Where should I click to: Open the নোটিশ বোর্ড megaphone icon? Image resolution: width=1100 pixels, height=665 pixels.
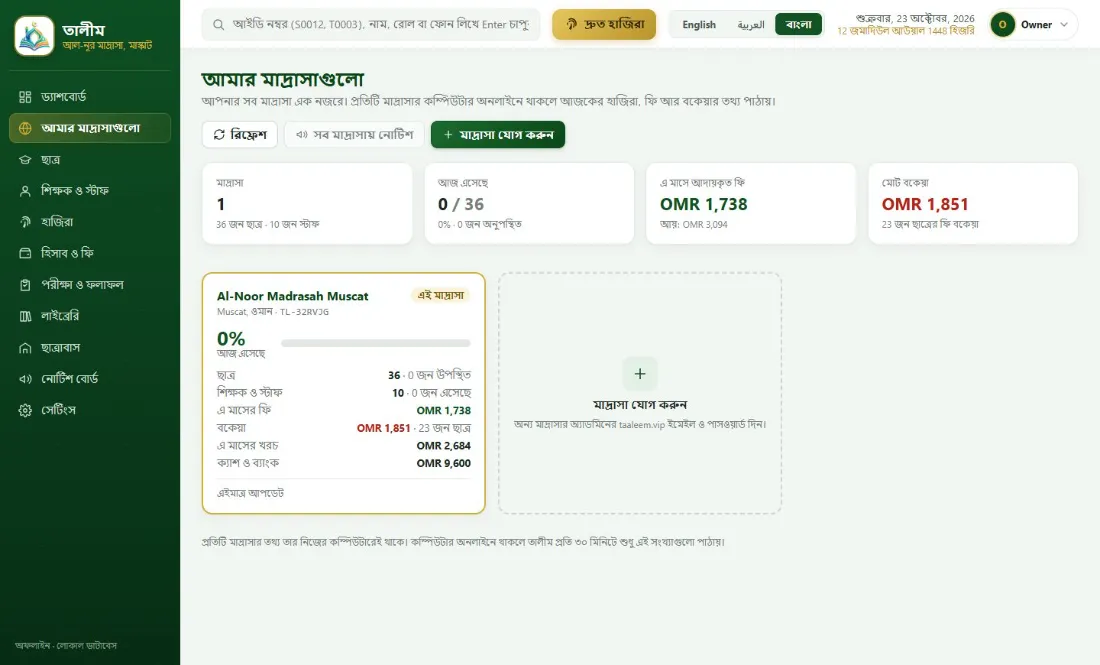coord(25,379)
